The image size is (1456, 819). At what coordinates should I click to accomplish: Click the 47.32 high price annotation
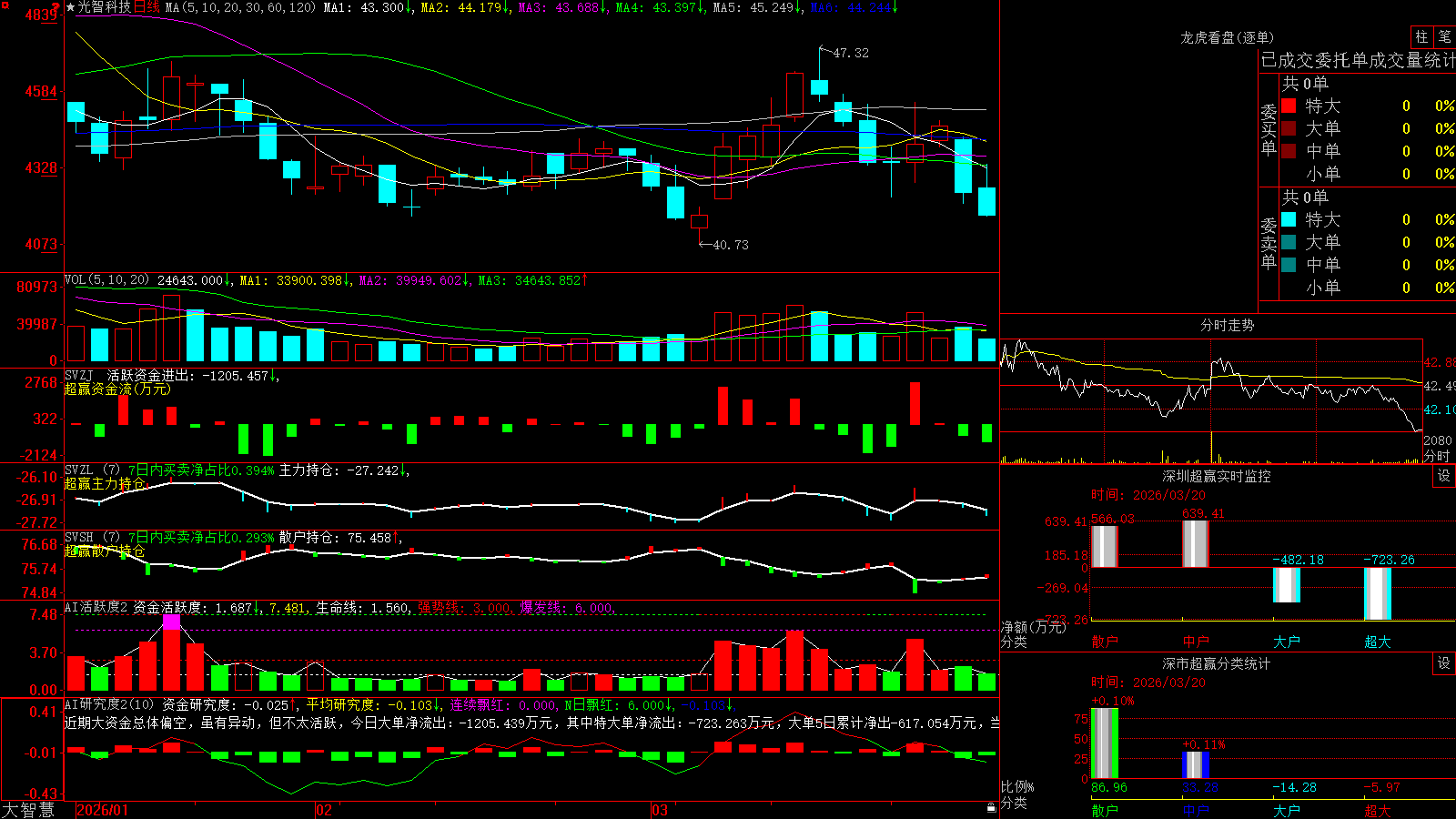851,53
